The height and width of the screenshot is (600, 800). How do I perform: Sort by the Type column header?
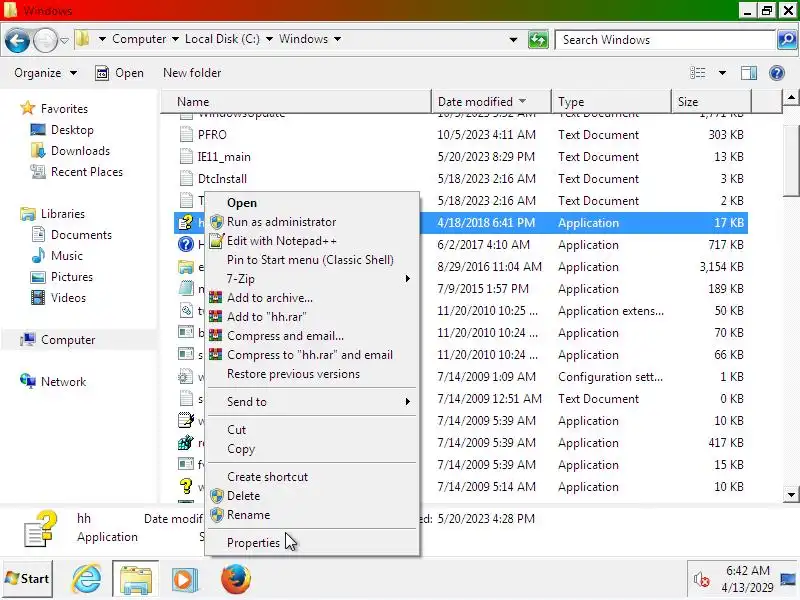pyautogui.click(x=611, y=102)
